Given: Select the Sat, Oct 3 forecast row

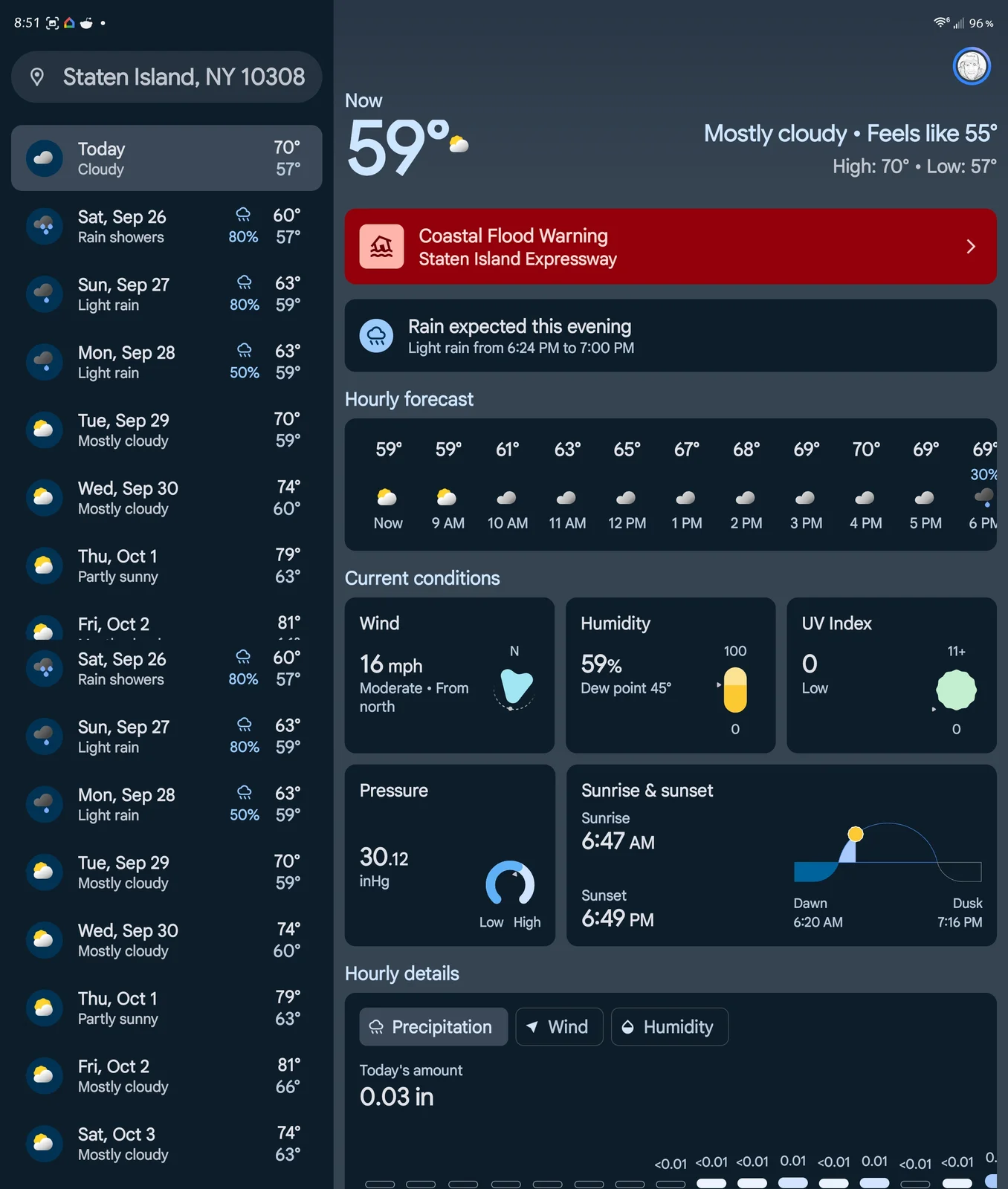Looking at the screenshot, I should coord(167,1144).
